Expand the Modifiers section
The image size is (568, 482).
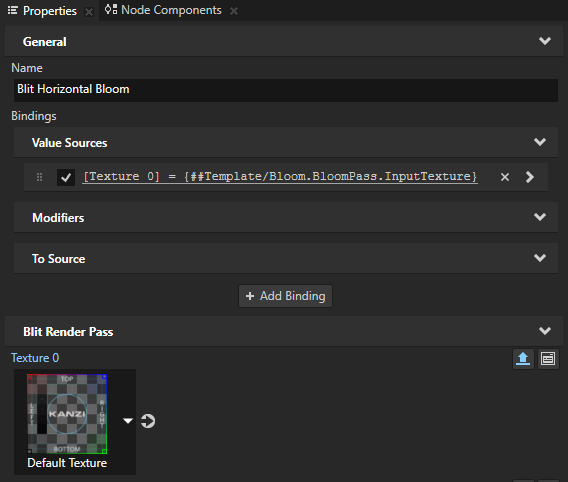click(540, 217)
